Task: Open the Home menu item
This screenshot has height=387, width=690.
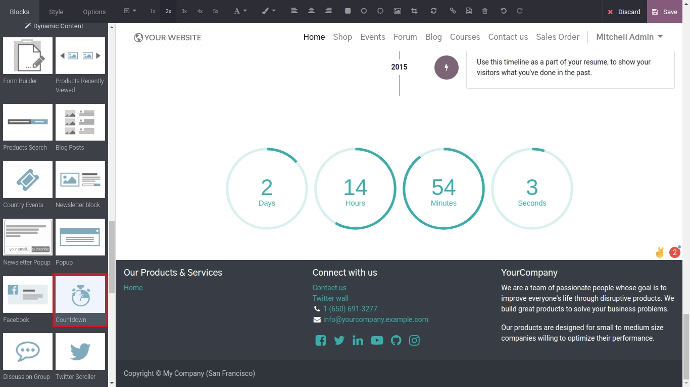Action: tap(314, 37)
